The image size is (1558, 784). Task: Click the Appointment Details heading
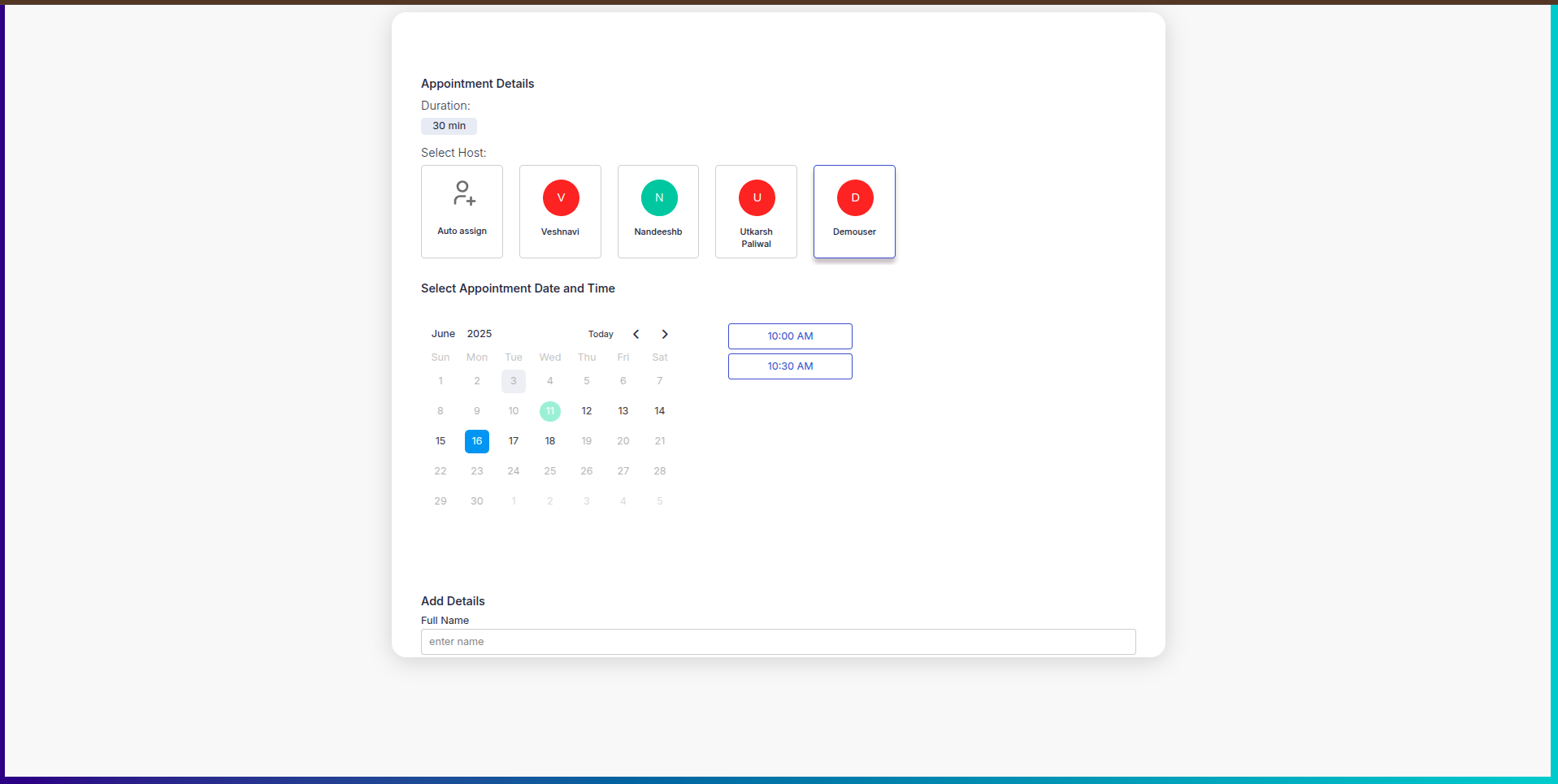tap(477, 84)
